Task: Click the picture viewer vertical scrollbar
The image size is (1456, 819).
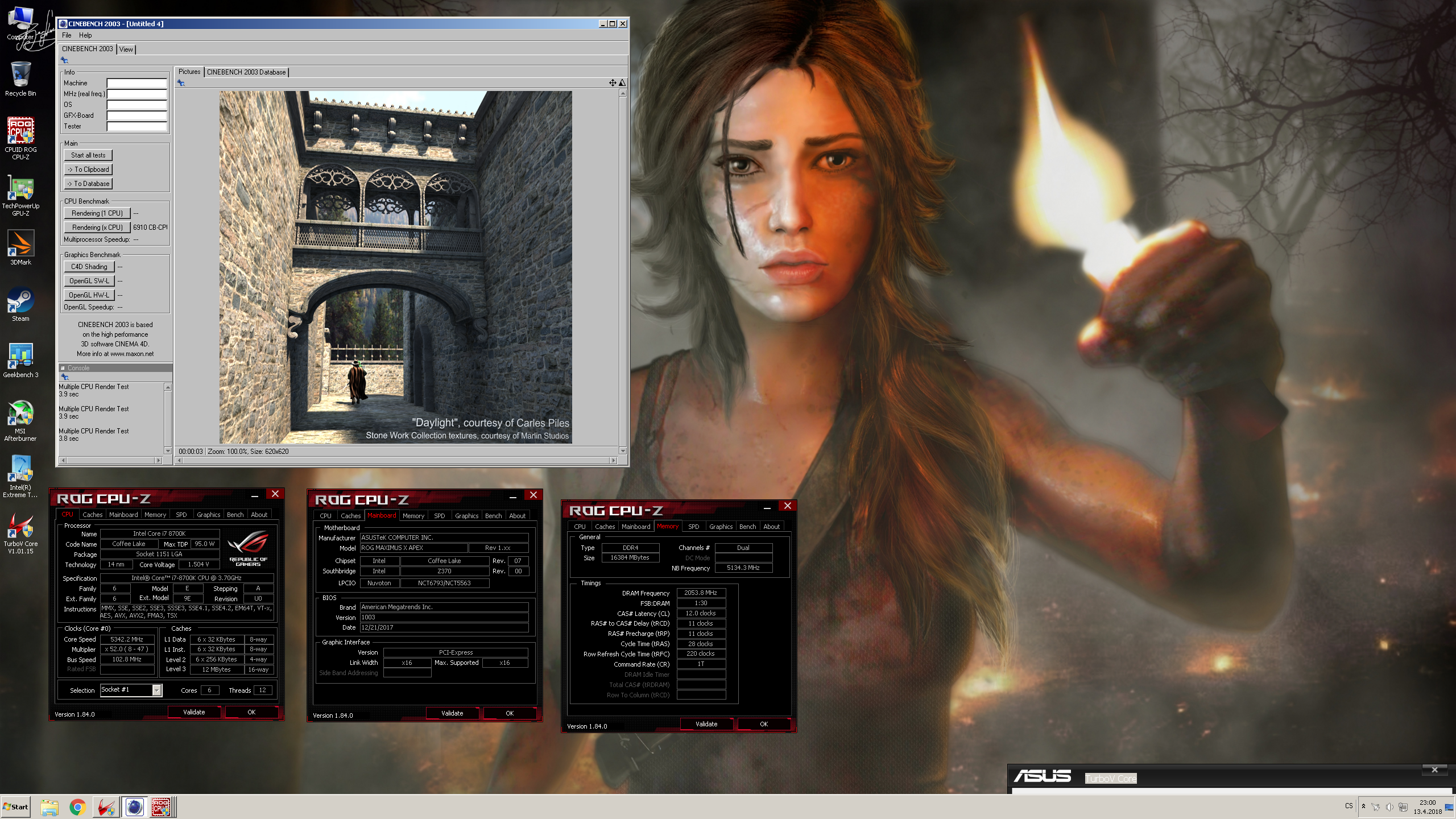Action: 623,272
